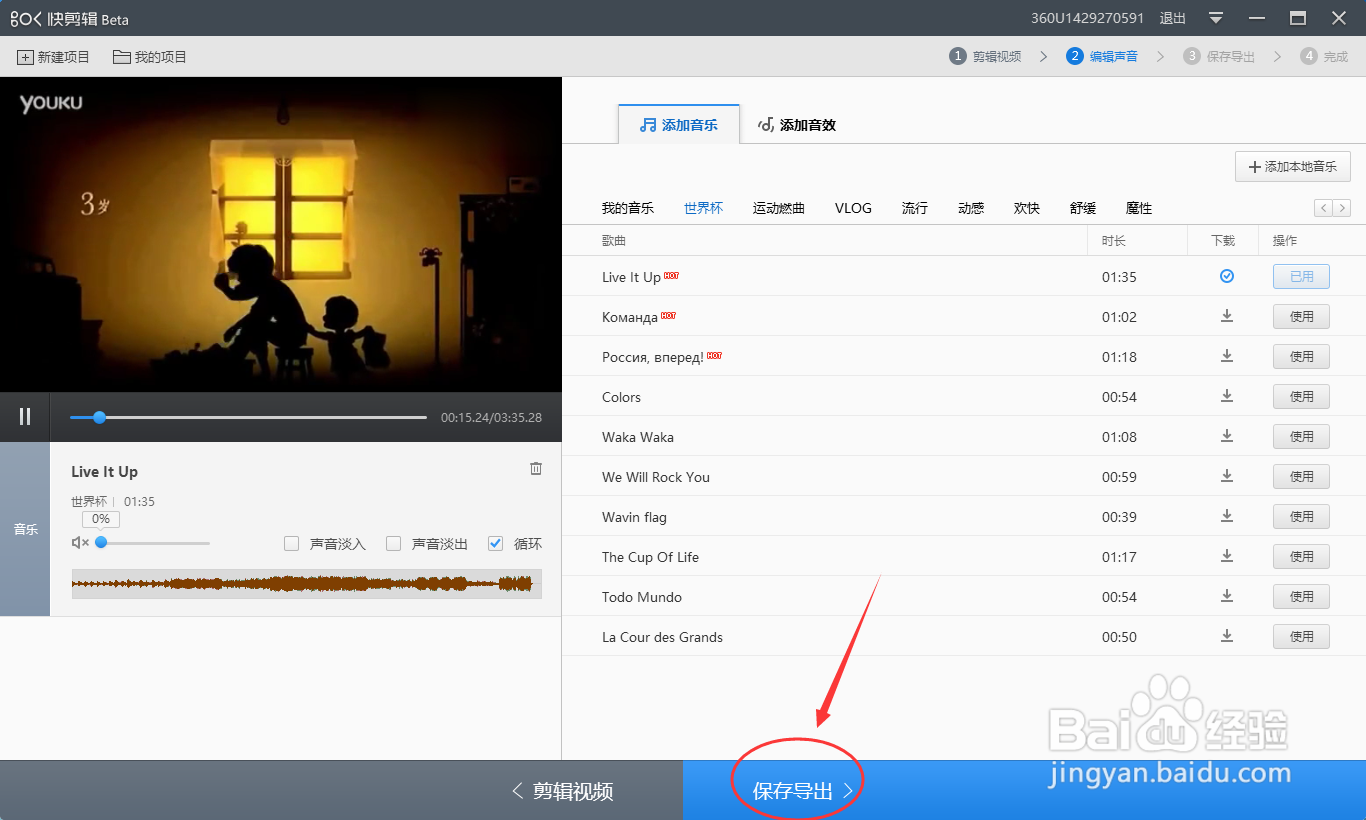Screen dimensions: 1366x820
Task: Click the video progress slider handle
Action: tap(99, 417)
